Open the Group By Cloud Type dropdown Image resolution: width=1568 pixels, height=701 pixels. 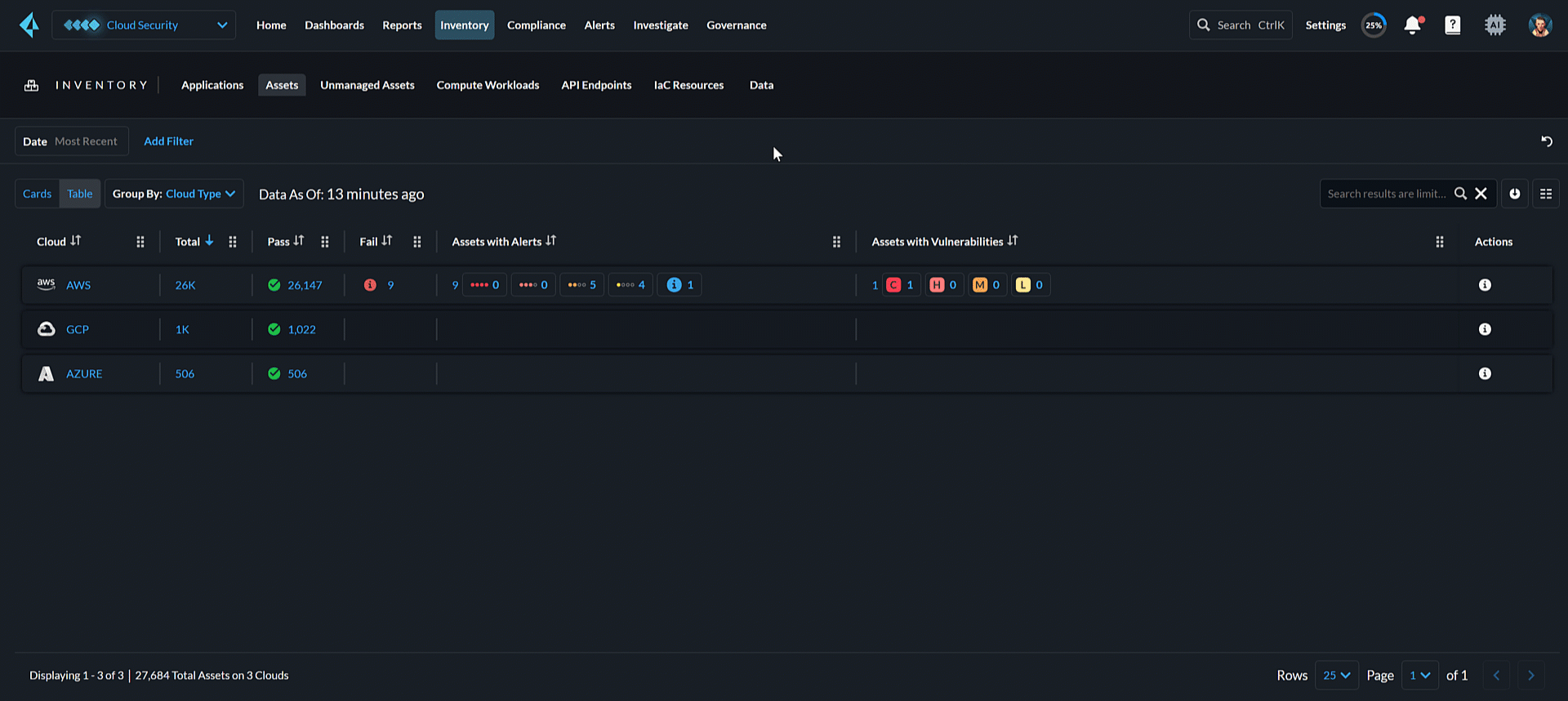(174, 194)
